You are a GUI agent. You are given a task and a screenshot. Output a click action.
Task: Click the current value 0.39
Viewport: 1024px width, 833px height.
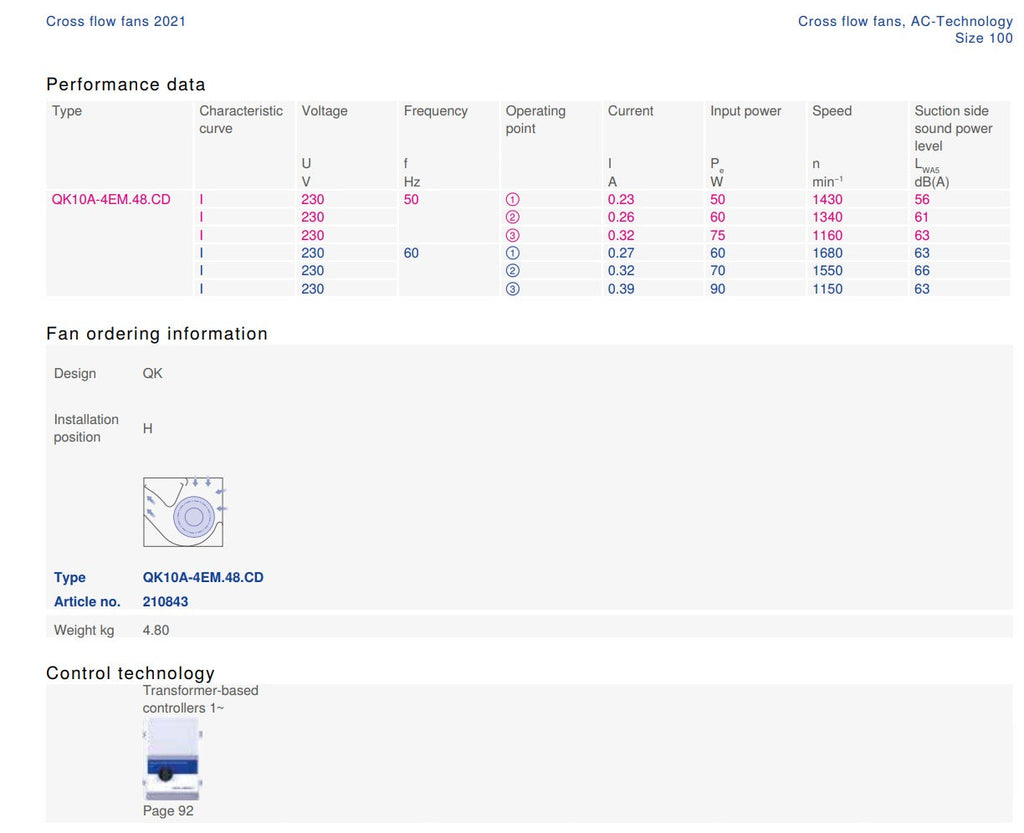[620, 289]
